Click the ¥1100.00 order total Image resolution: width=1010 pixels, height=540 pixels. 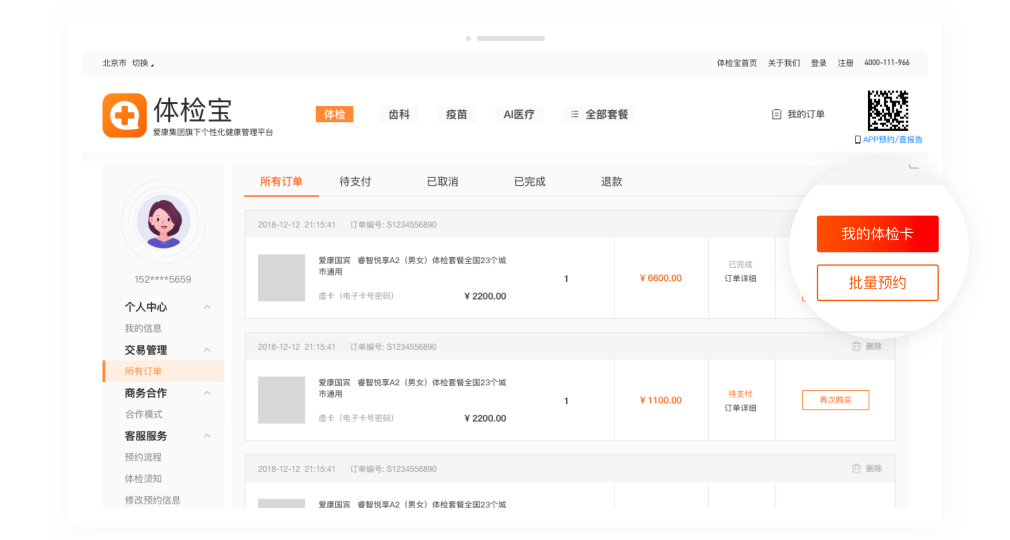660,400
